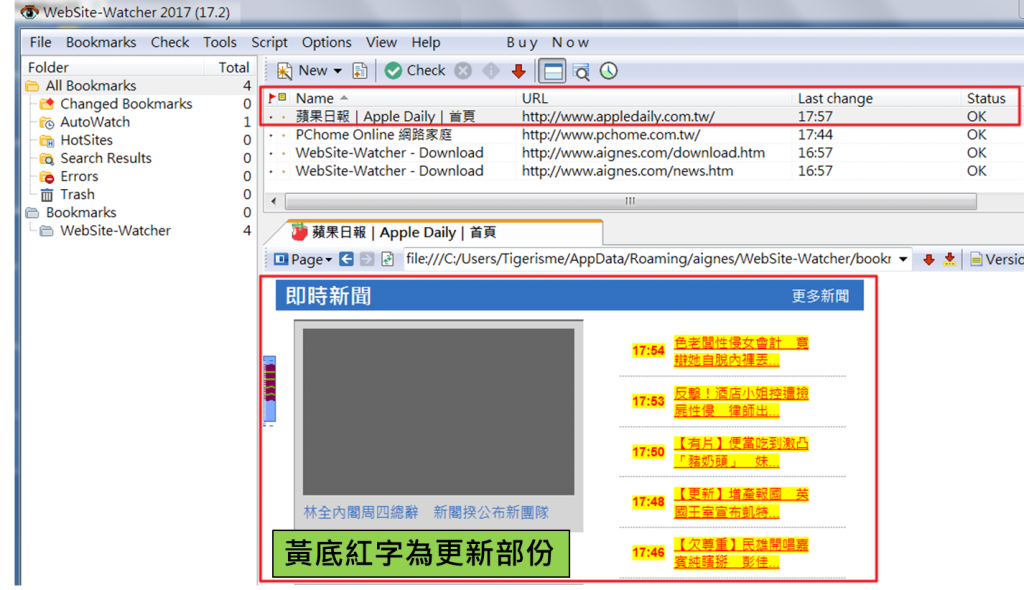1024x590 pixels.
Task: Click the note column header icon
Action: click(x=283, y=97)
